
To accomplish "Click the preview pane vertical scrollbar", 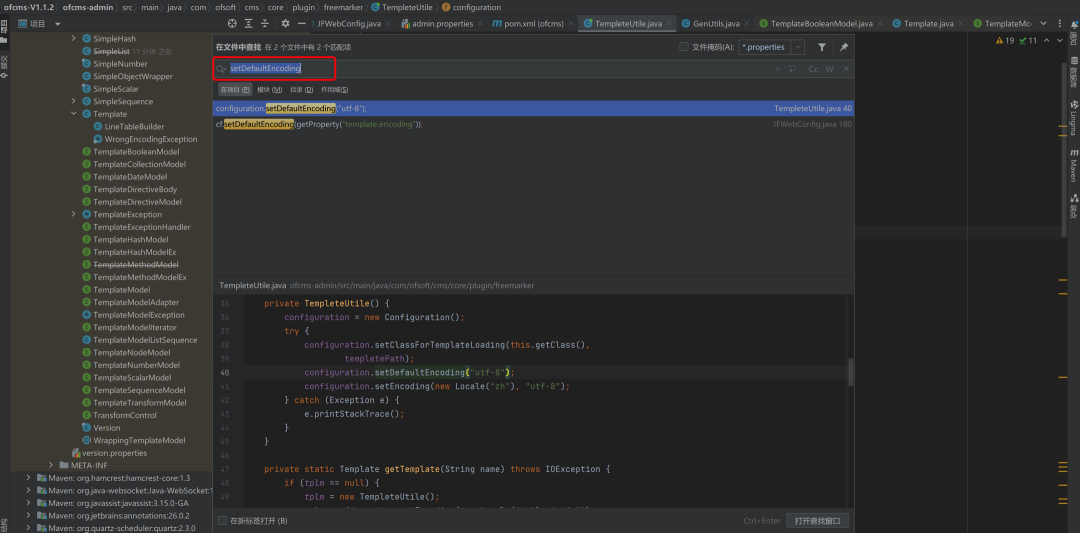I will [851, 372].
